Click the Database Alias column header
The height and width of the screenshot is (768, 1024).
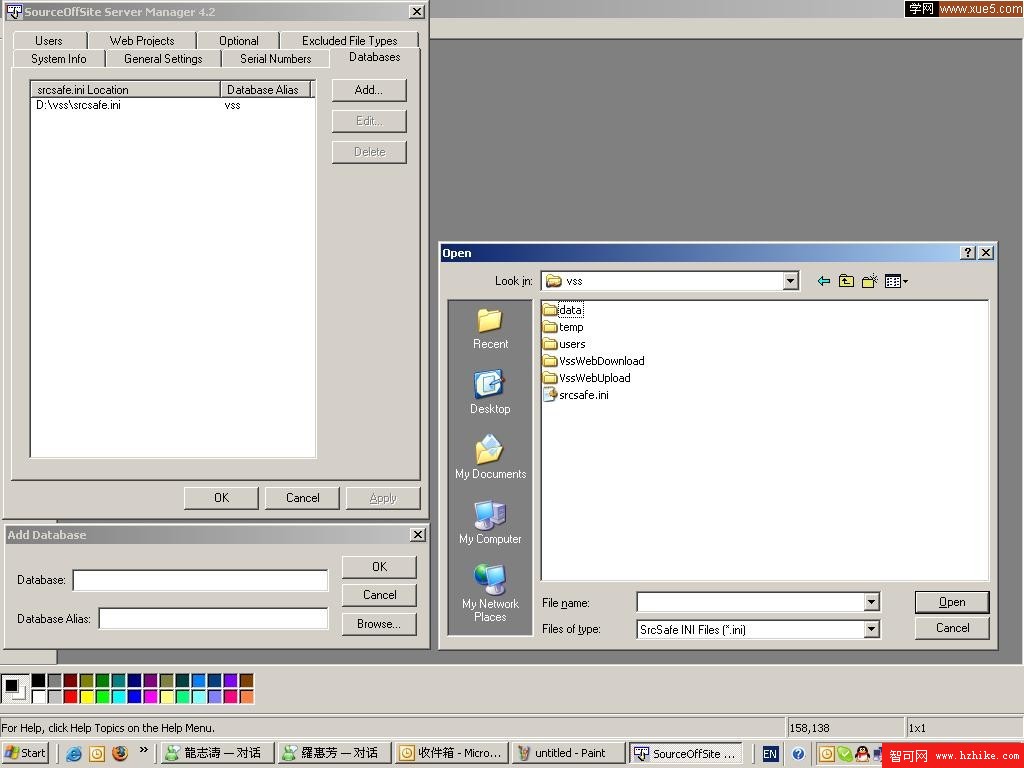click(x=265, y=89)
